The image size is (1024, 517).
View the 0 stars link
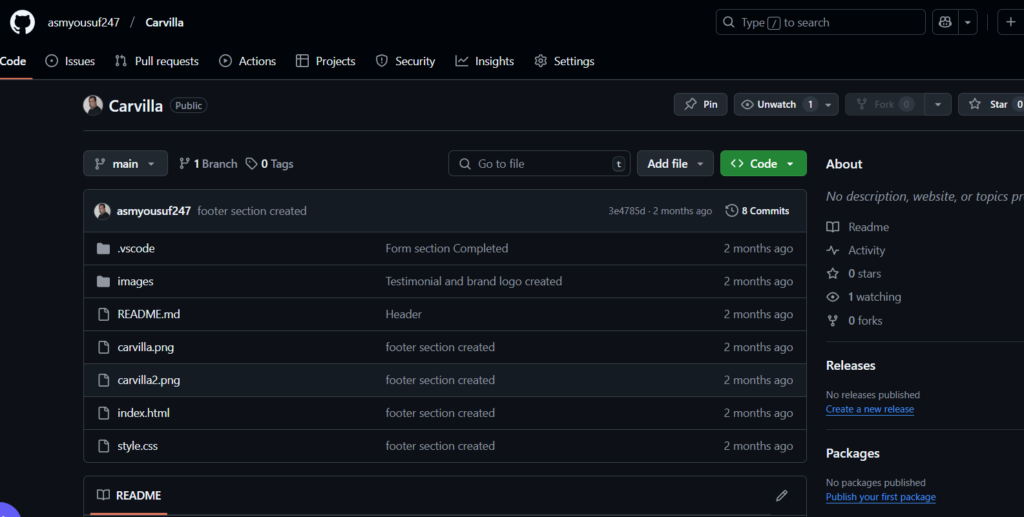tap(854, 274)
